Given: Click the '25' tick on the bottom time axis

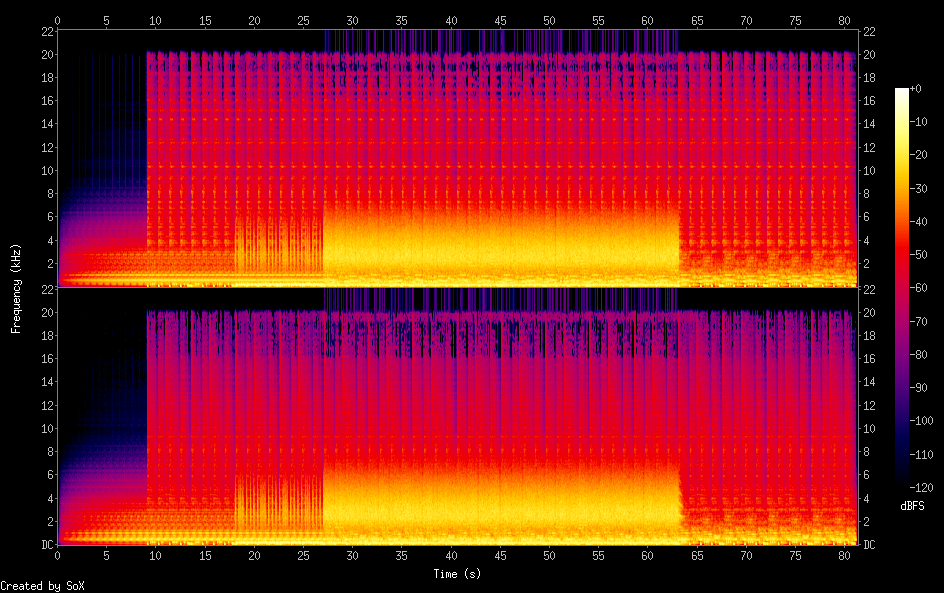Looking at the screenshot, I should click(x=304, y=556).
